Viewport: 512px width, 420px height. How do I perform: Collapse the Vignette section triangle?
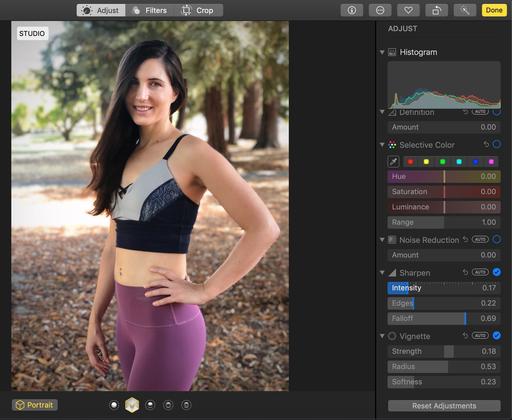pos(382,336)
